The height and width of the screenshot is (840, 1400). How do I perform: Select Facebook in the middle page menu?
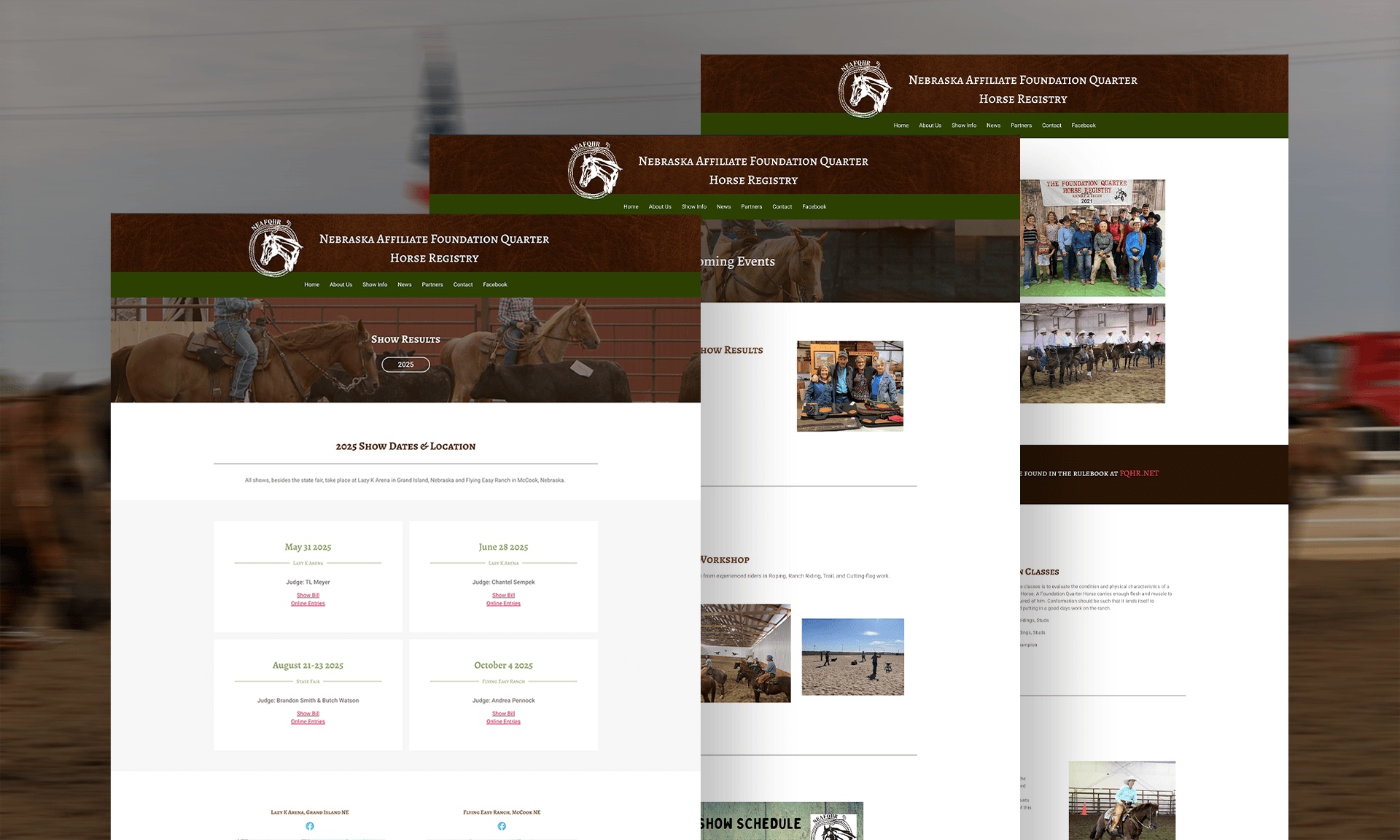click(814, 206)
